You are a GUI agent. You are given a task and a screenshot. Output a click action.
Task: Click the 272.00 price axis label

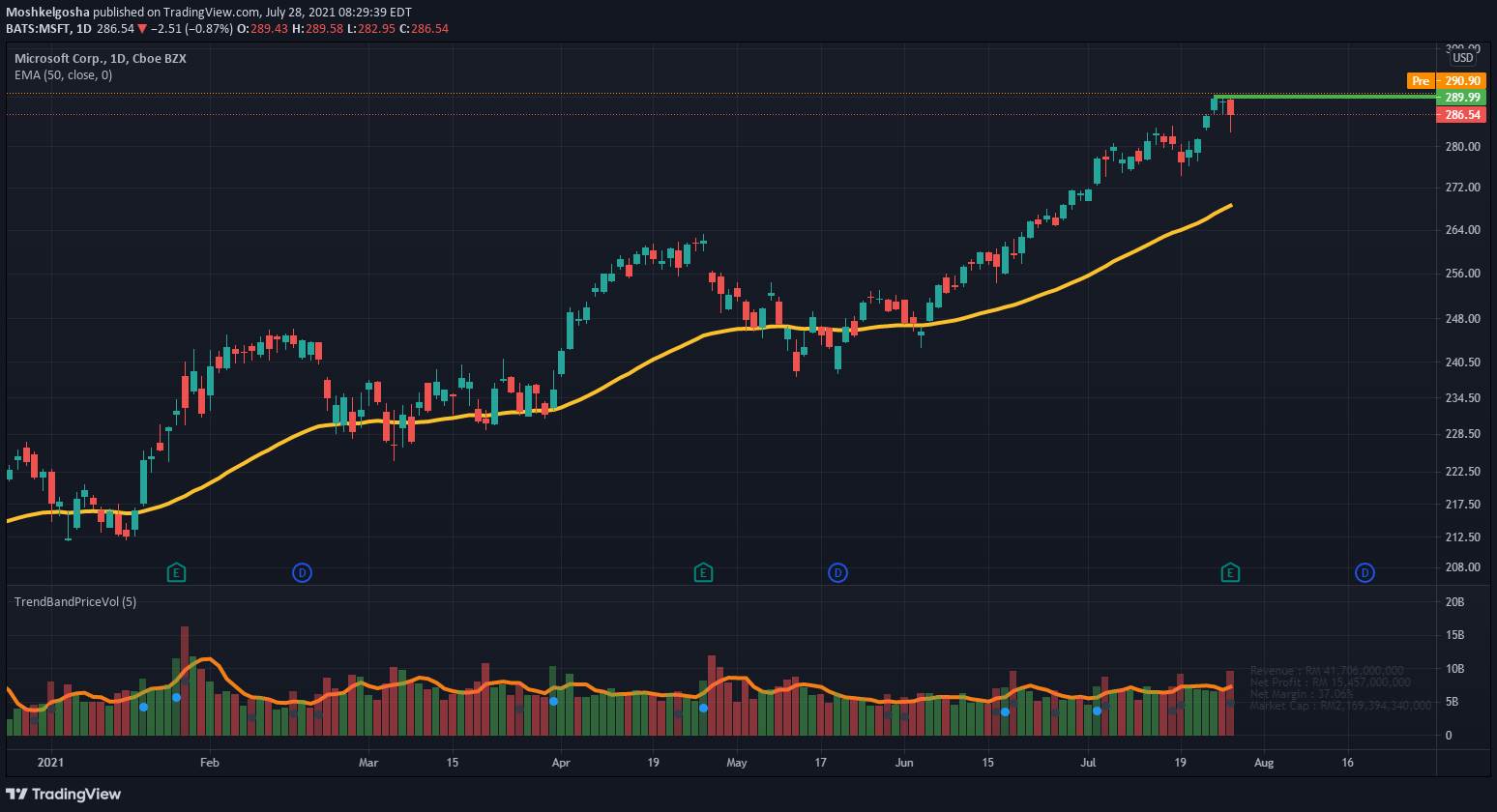(x=1462, y=188)
